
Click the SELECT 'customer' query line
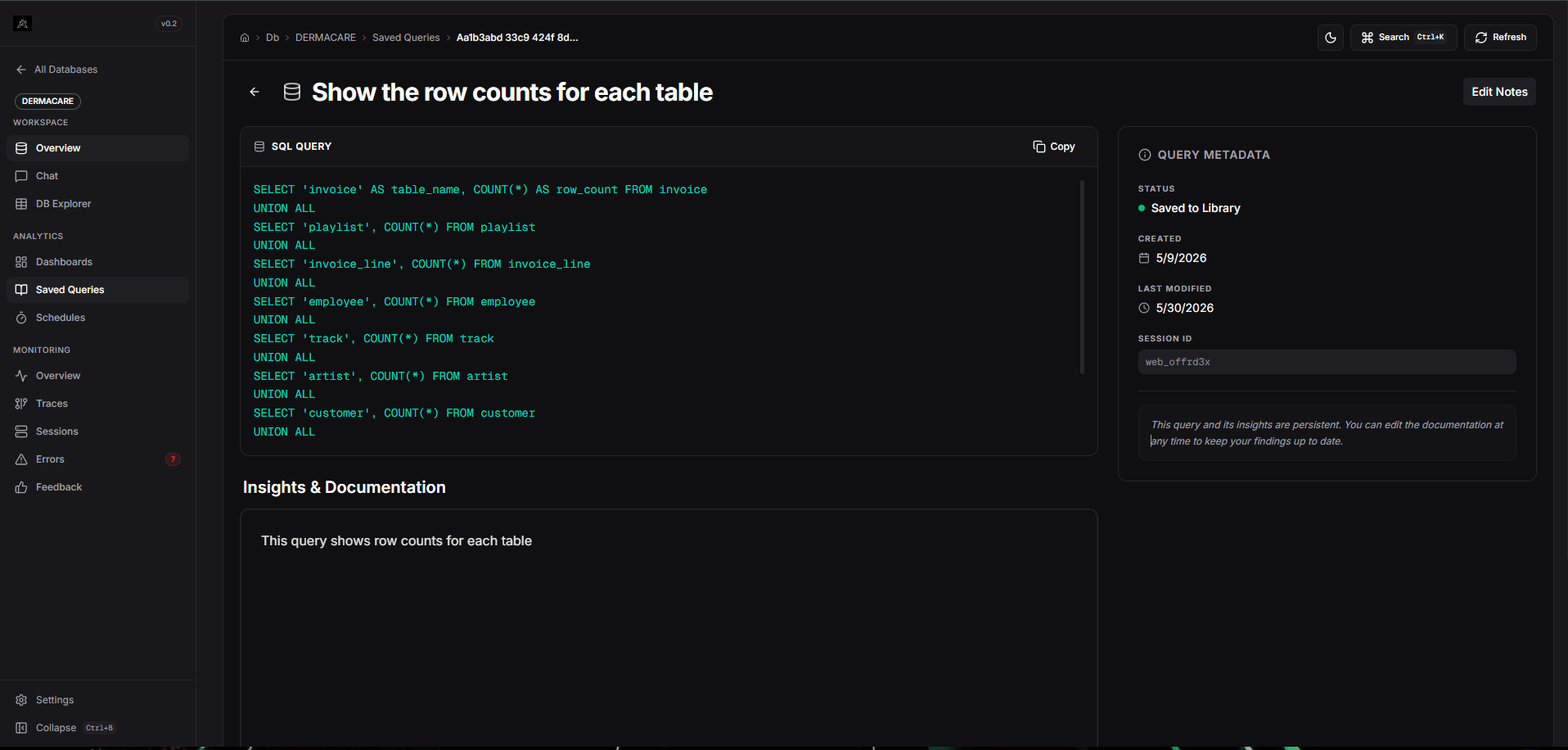pos(394,413)
